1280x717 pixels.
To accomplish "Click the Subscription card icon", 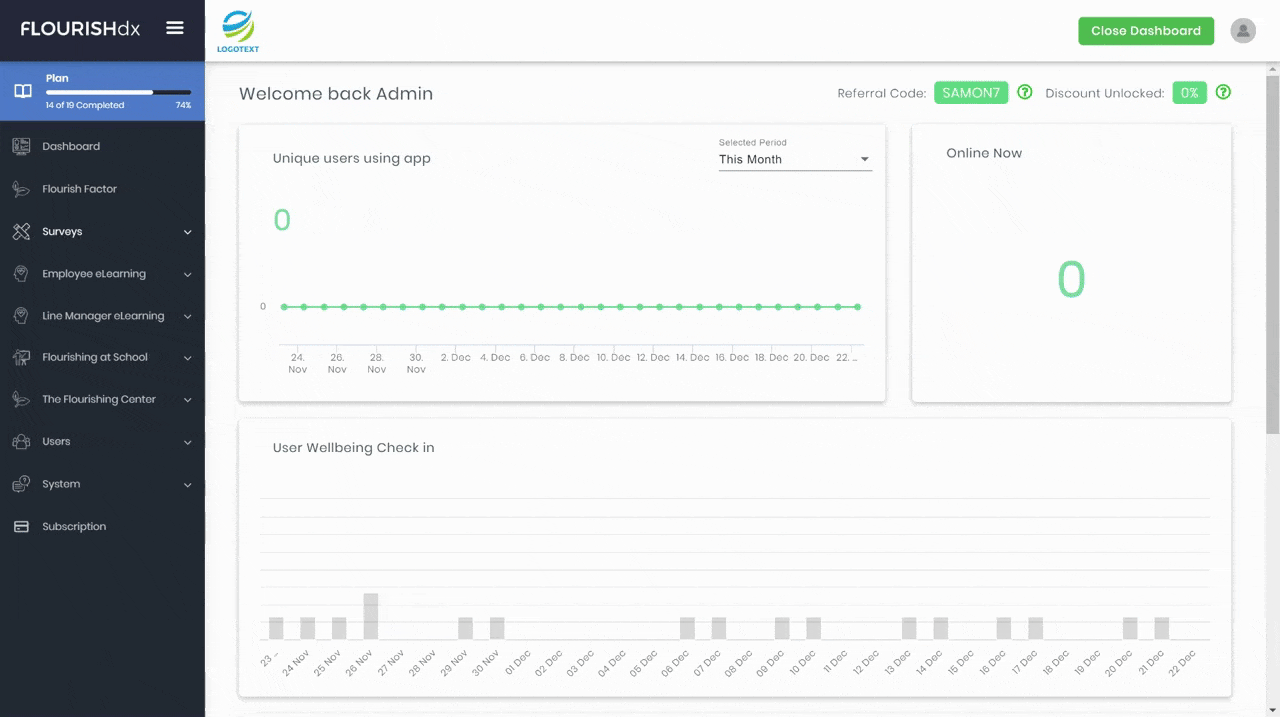I will coord(21,526).
